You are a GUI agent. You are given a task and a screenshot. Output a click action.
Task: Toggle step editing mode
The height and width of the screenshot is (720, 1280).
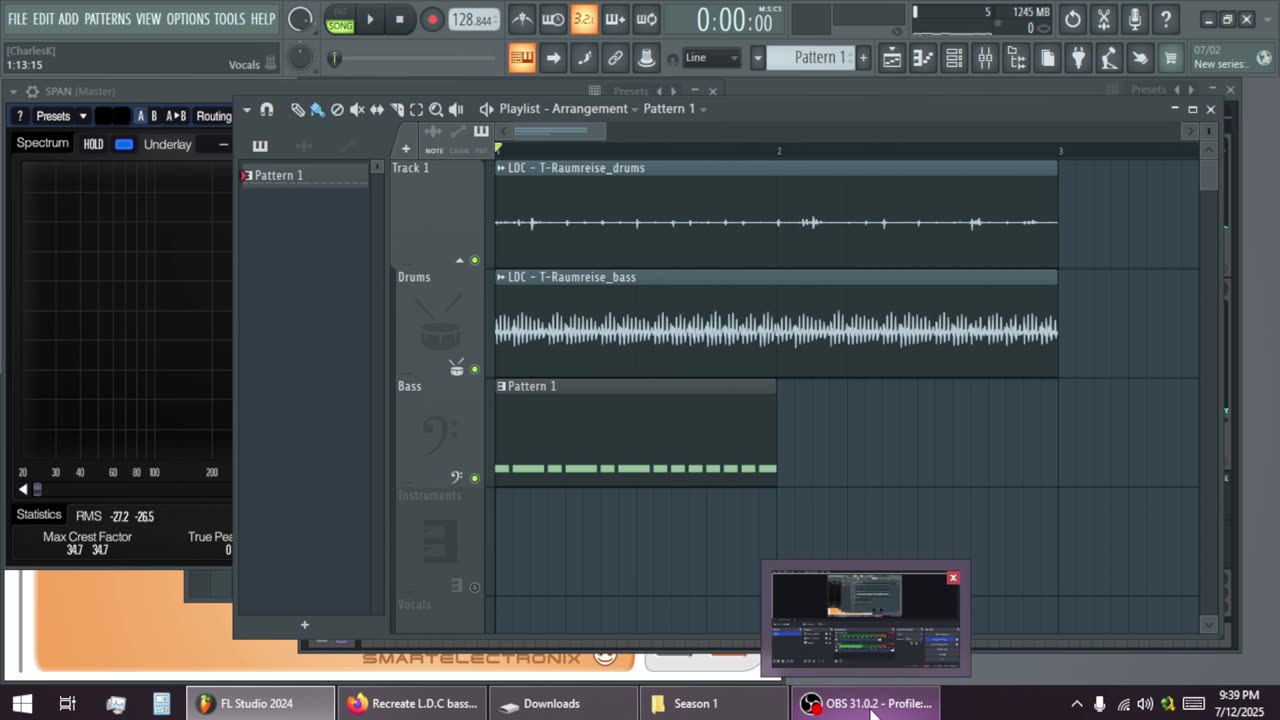(x=584, y=58)
